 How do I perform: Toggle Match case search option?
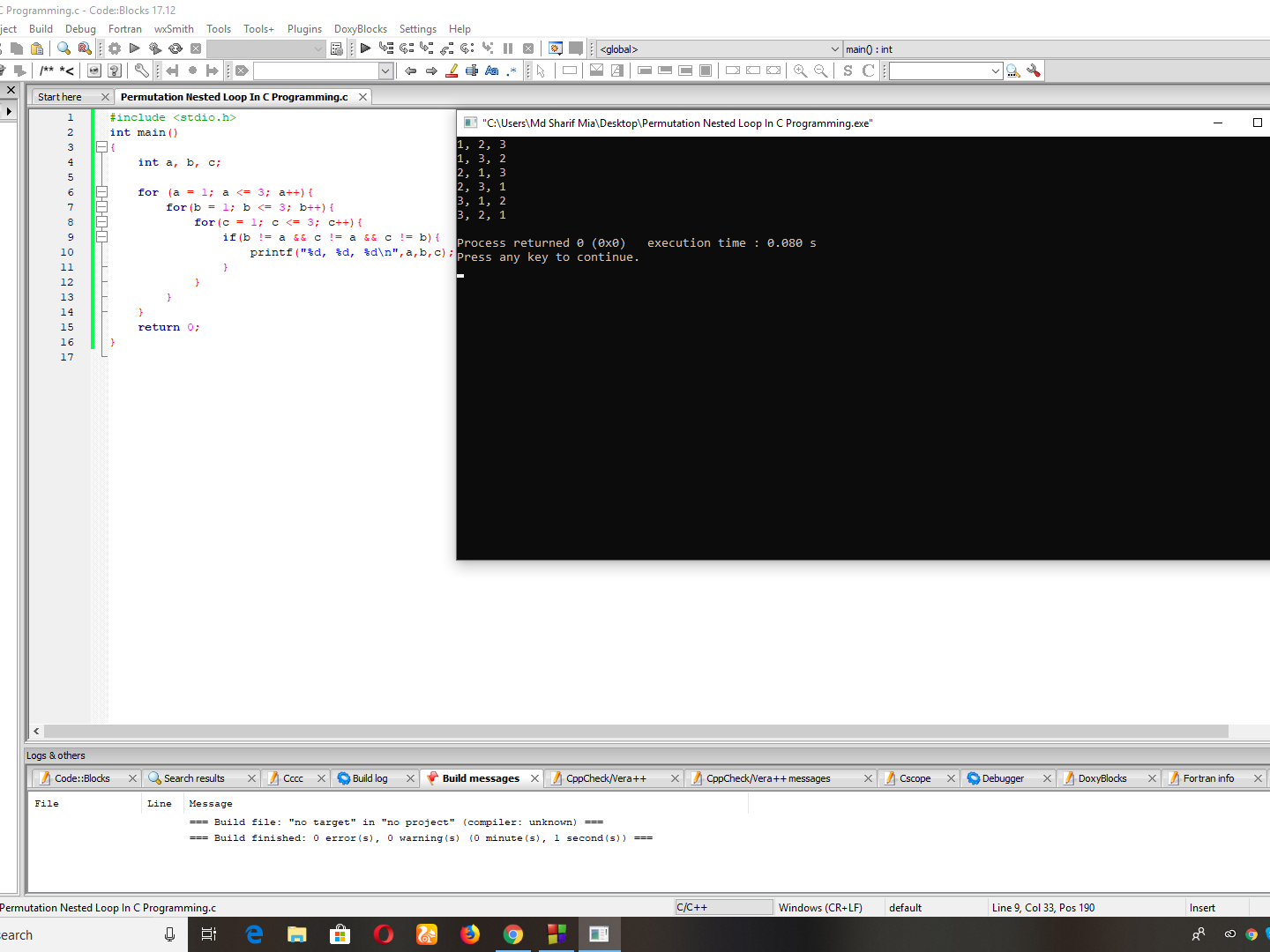(x=492, y=71)
